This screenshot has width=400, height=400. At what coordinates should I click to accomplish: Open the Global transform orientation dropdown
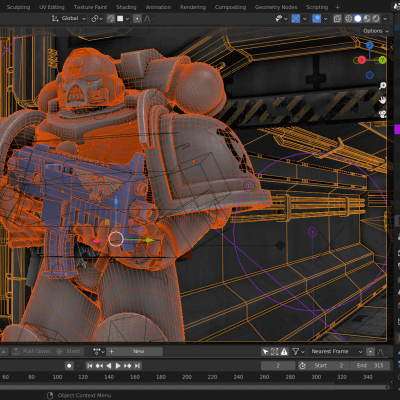coord(69,18)
